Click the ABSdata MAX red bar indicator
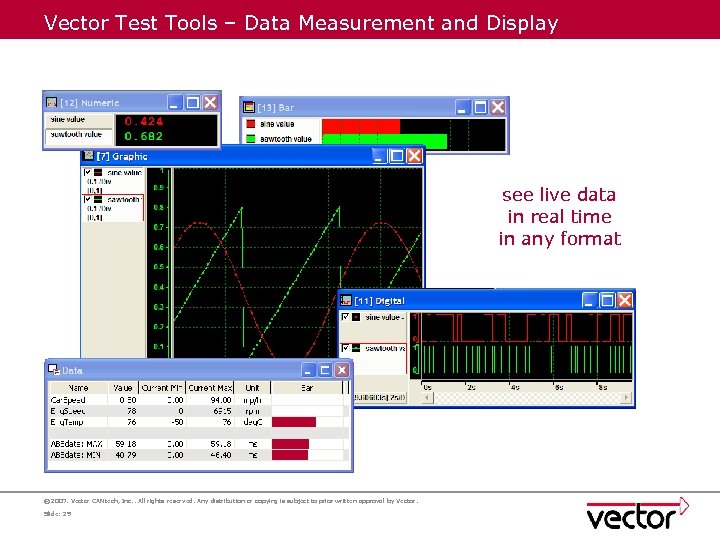Screen dimensions: 720x540 pyautogui.click(x=290, y=444)
